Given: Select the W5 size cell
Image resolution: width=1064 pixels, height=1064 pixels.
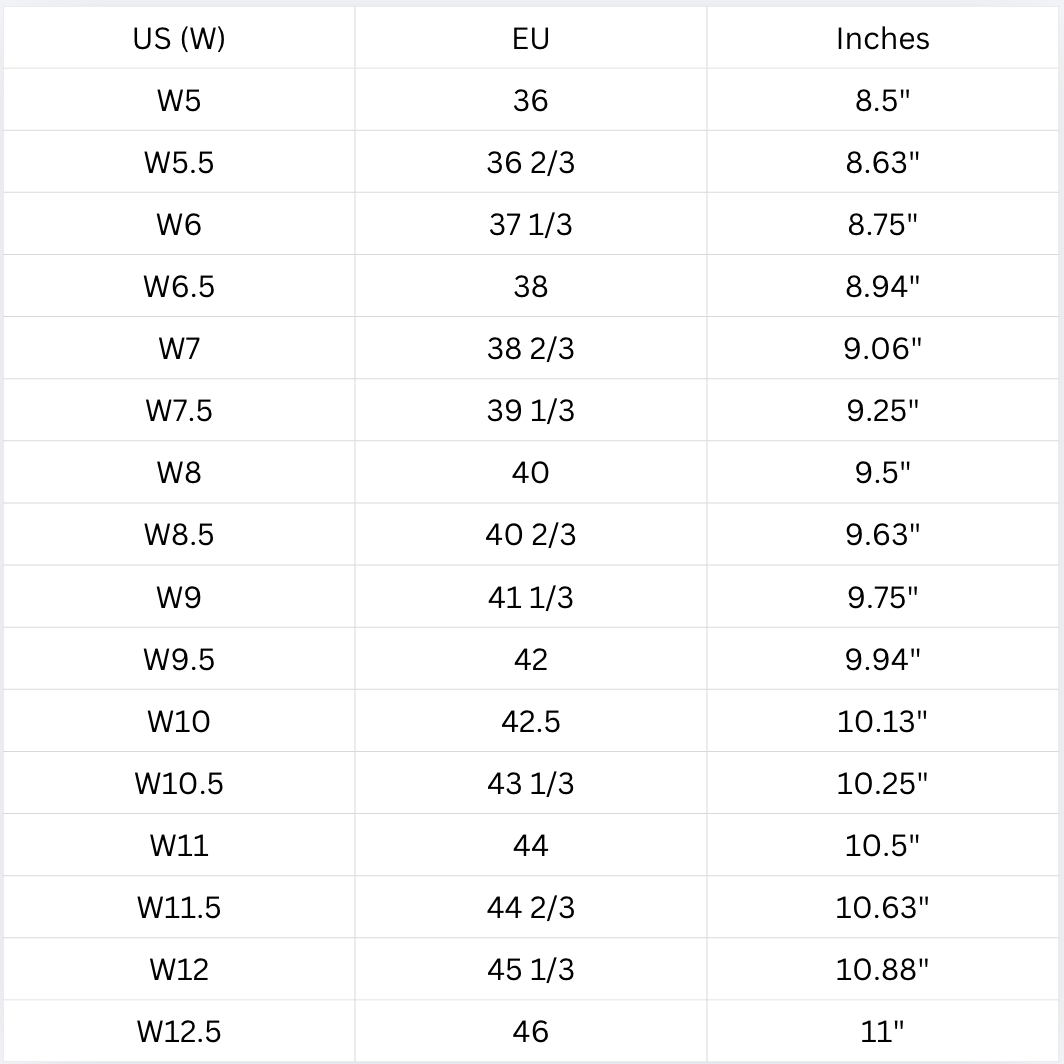Looking at the screenshot, I should 179,100.
